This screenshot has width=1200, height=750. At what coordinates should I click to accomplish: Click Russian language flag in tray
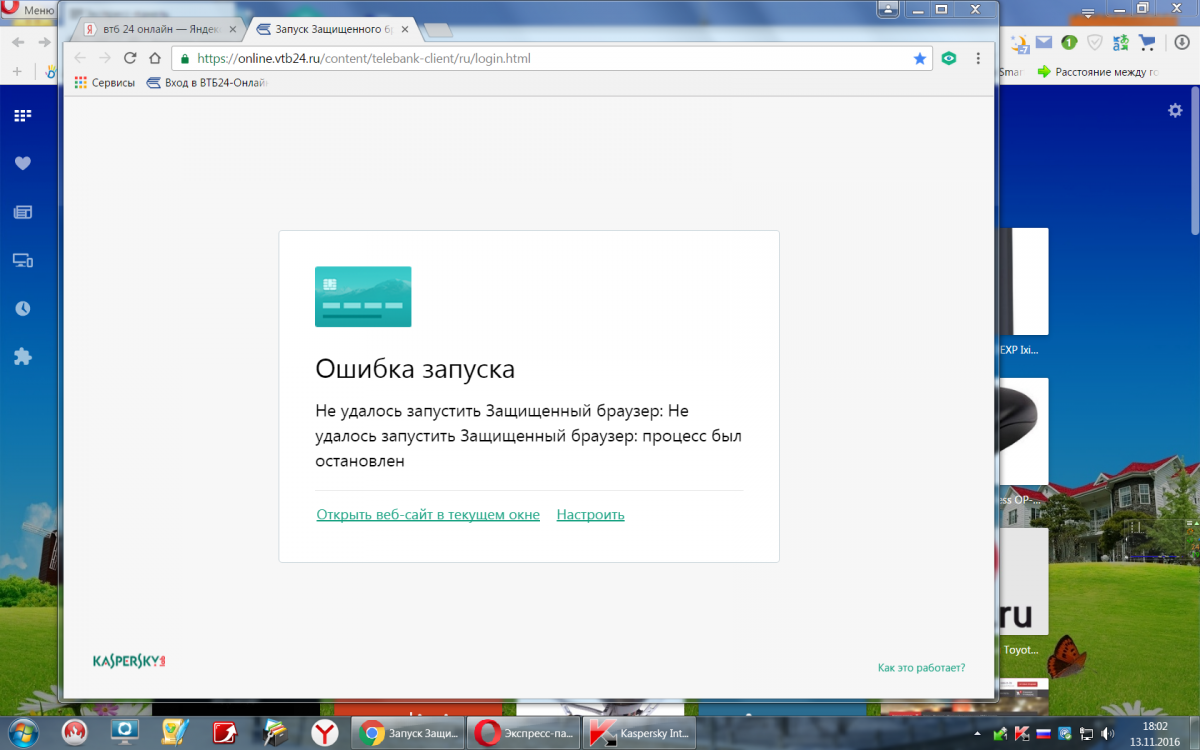tap(1044, 733)
